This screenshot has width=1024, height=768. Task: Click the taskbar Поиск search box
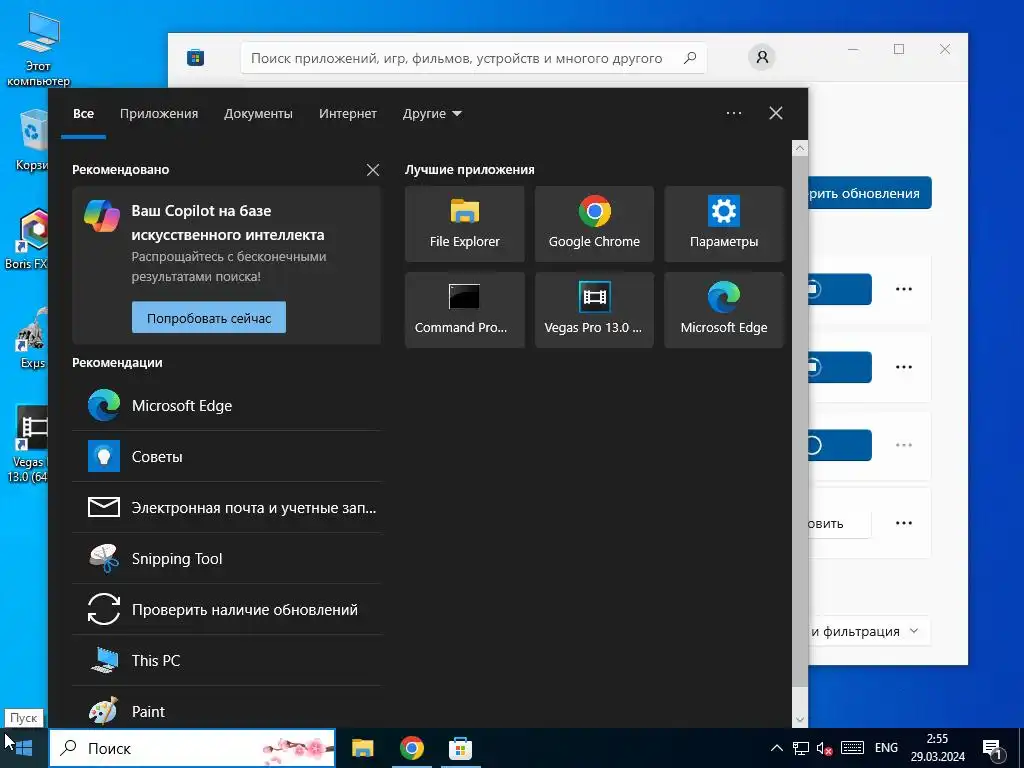click(192, 748)
